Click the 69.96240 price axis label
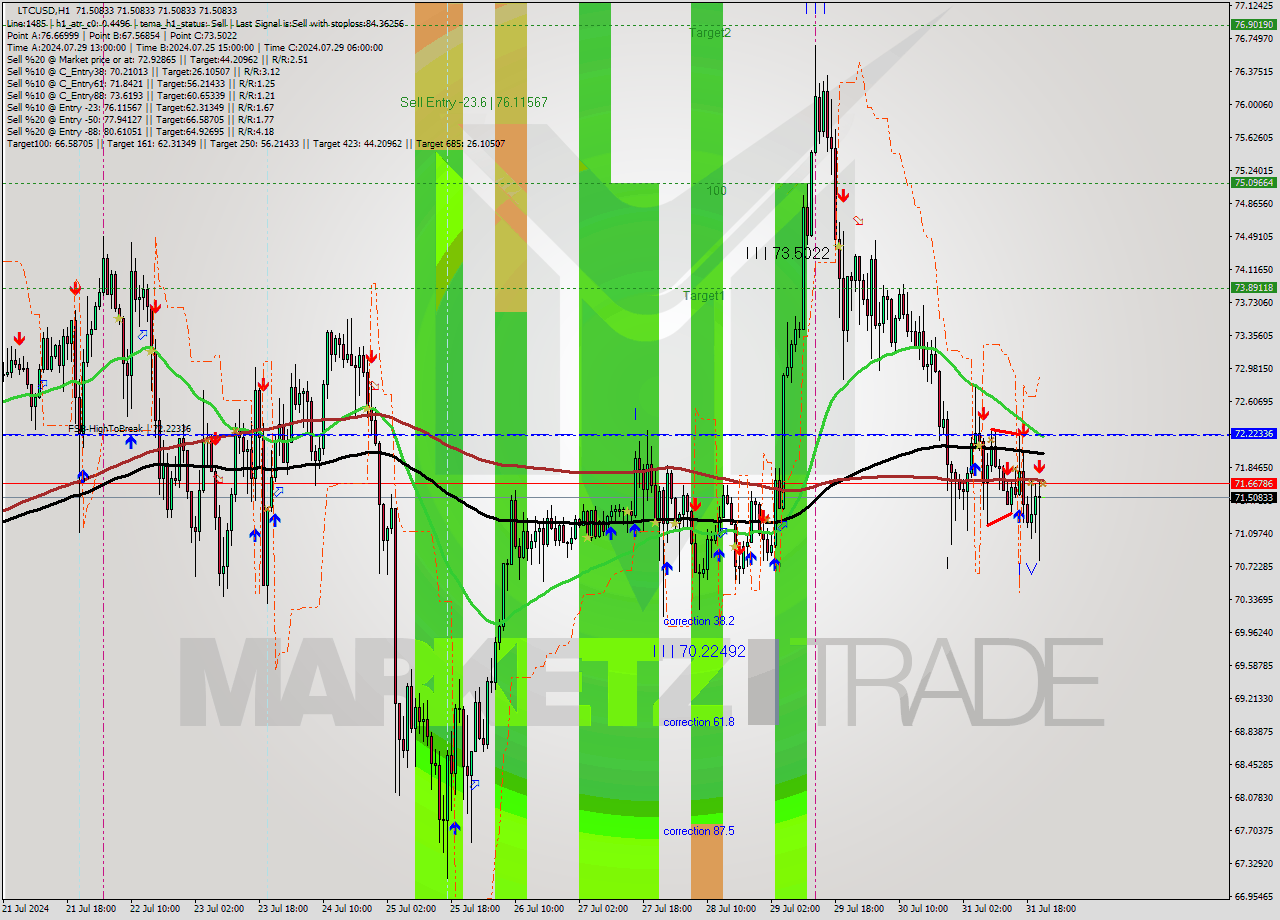 [x=1254, y=633]
